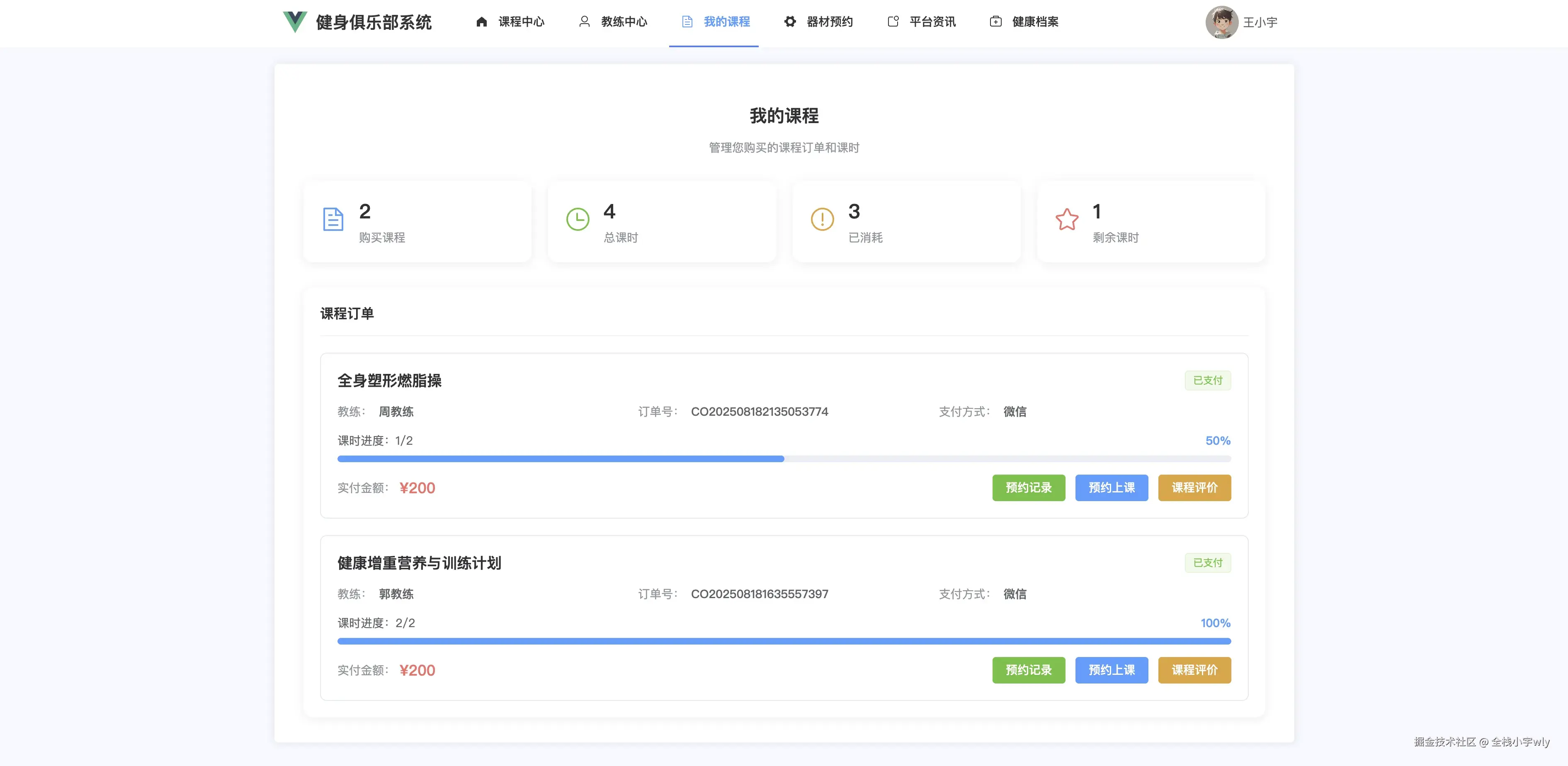
Task: Click the user avatar of 王小宇
Action: coord(1221,22)
